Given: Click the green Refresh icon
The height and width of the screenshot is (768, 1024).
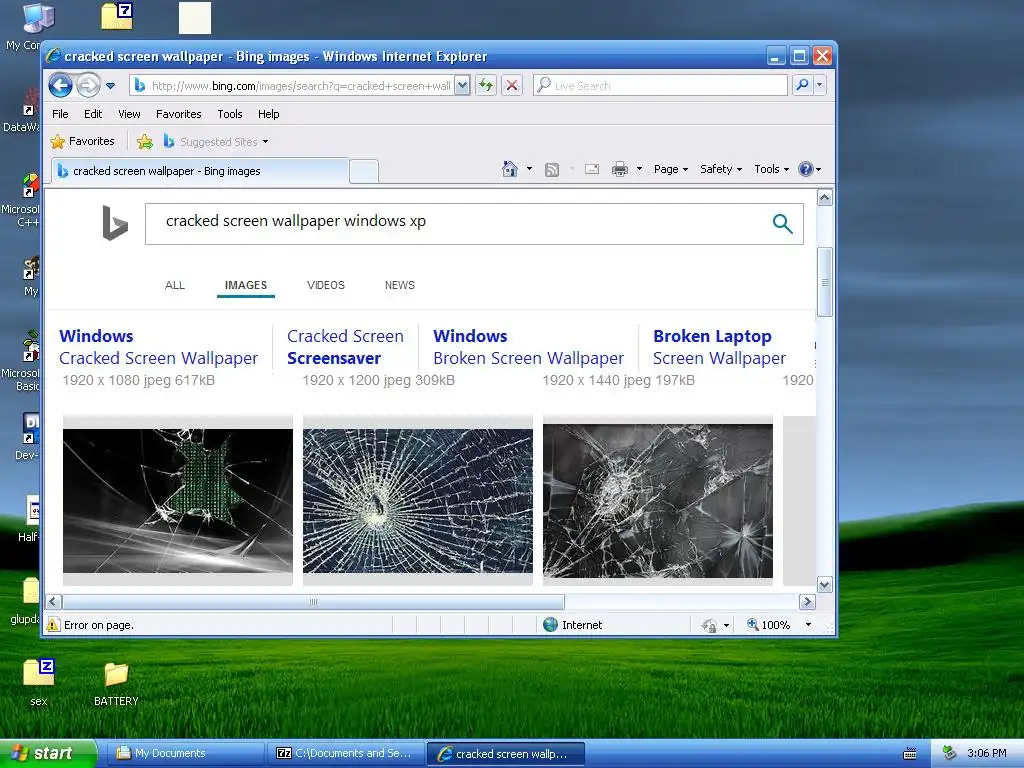Looking at the screenshot, I should click(486, 86).
